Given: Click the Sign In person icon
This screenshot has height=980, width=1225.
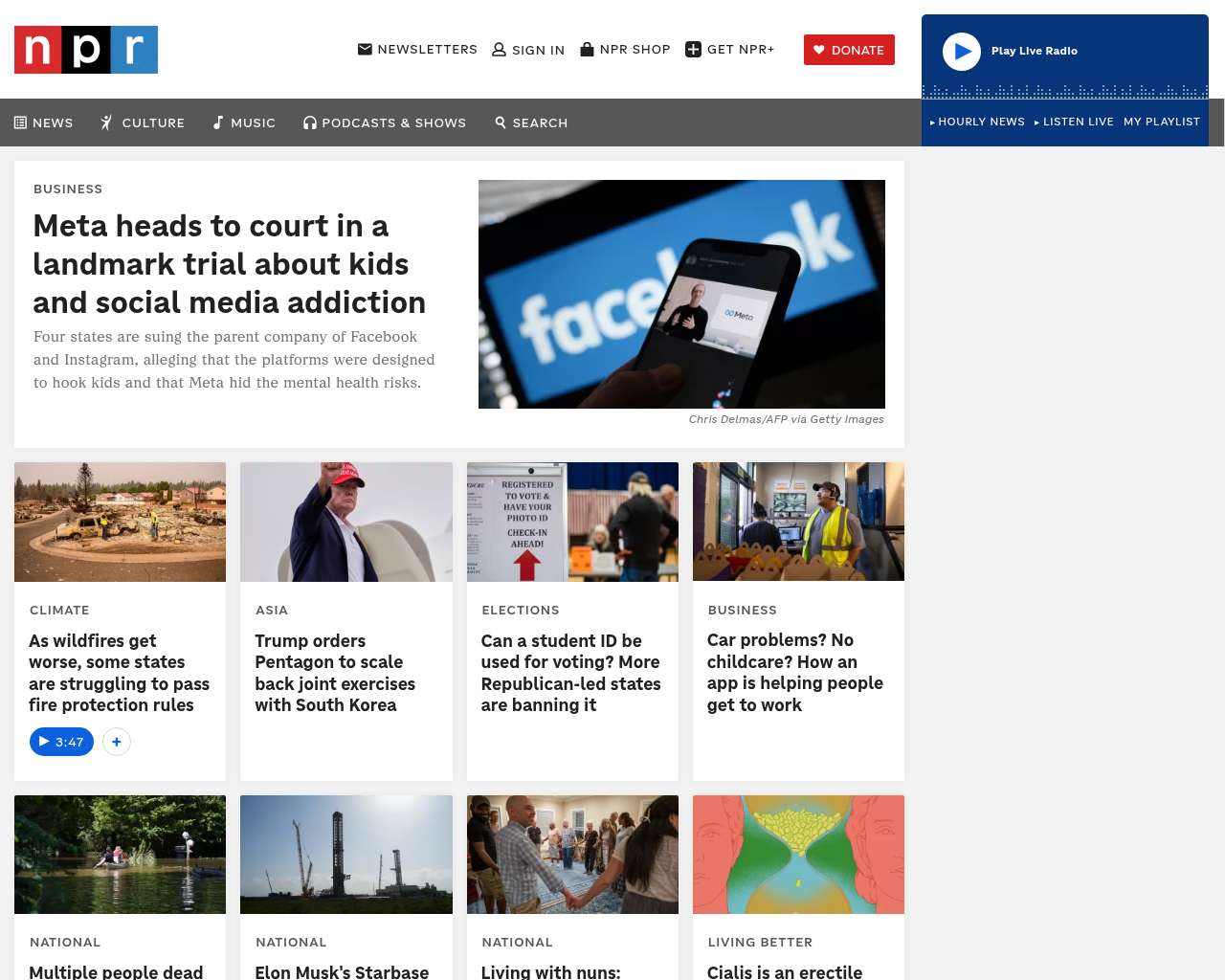Looking at the screenshot, I should [x=499, y=50].
